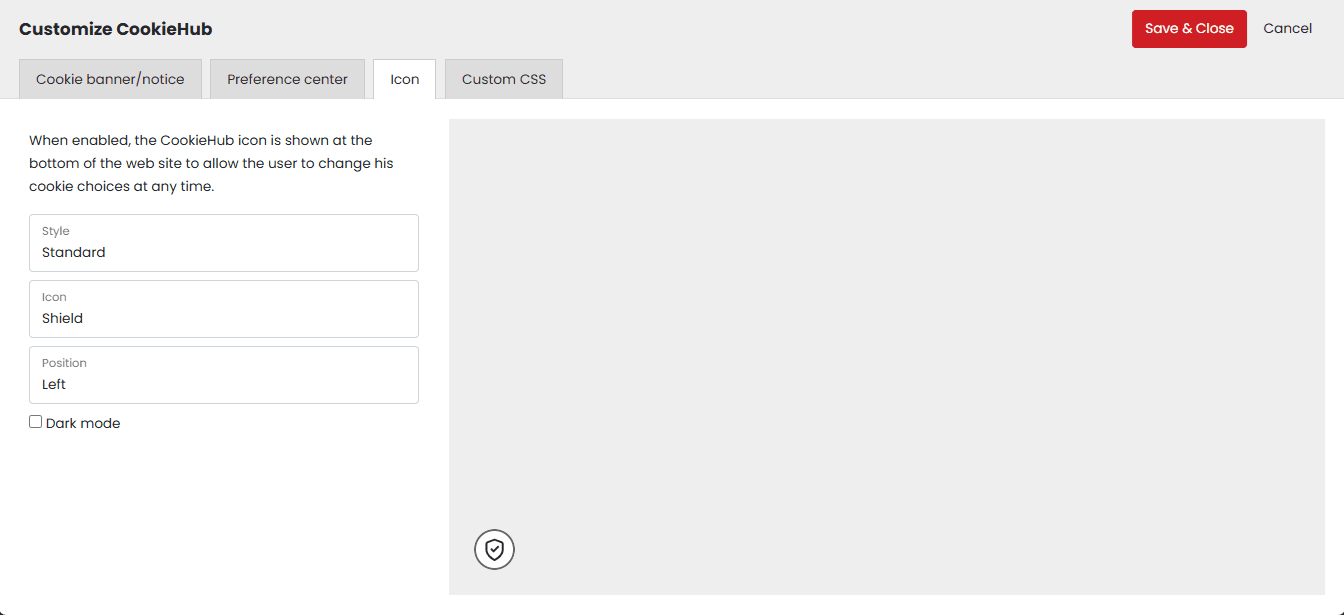Image resolution: width=1344 pixels, height=615 pixels.
Task: Click the Save & Close button
Action: coord(1189,28)
